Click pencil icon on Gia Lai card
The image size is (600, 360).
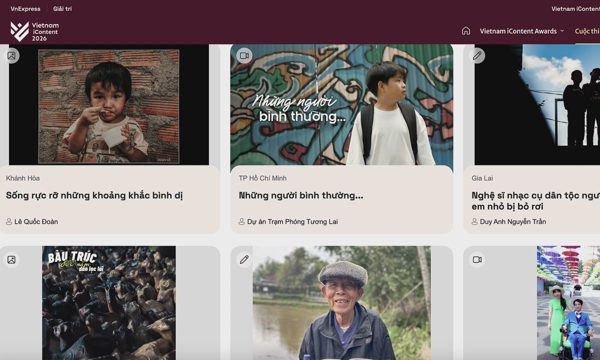tap(477, 56)
